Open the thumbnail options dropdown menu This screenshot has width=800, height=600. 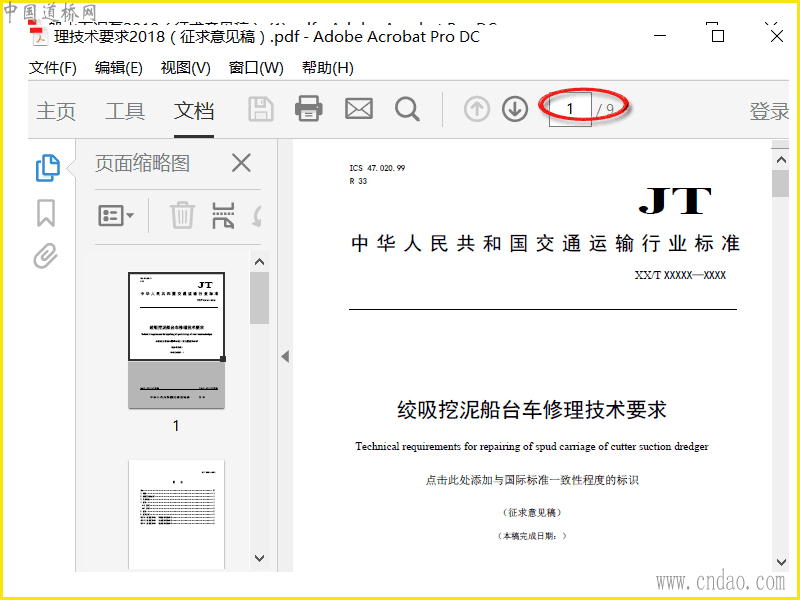(116, 215)
